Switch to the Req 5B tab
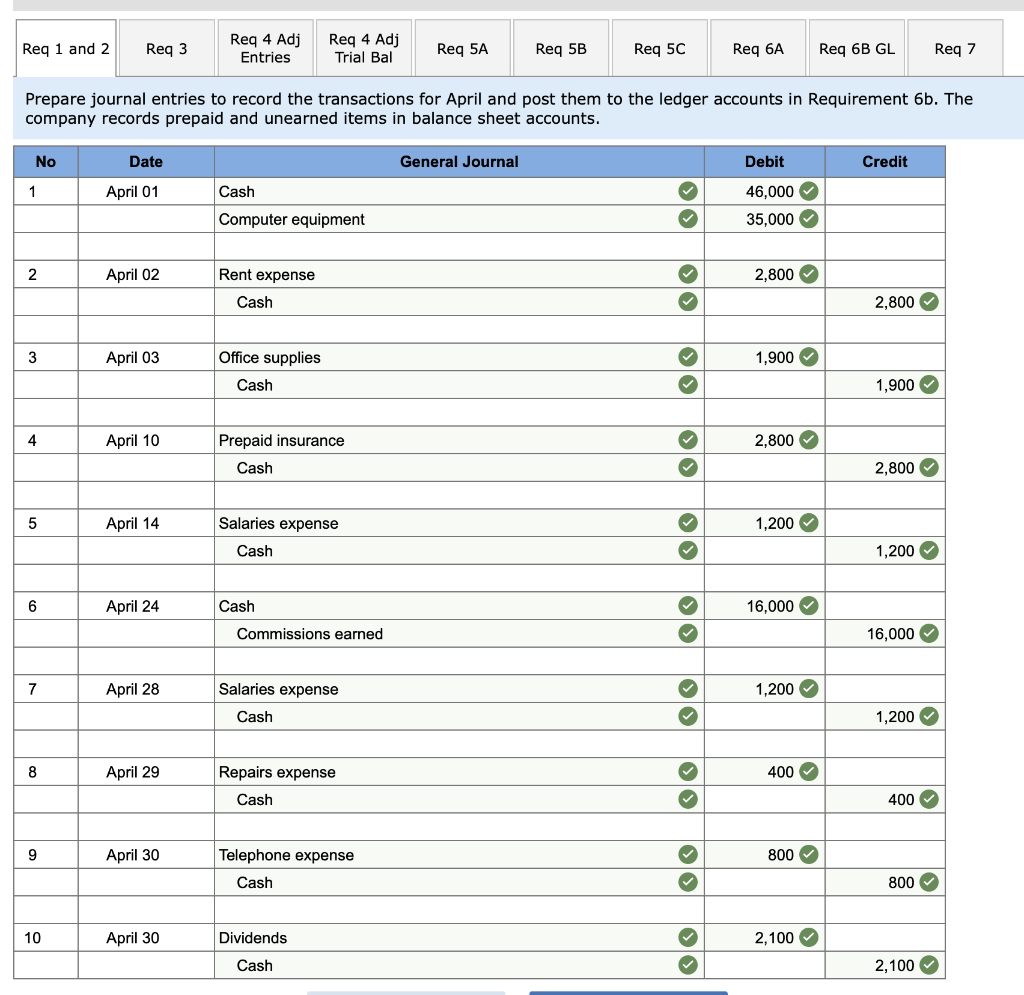 (561, 48)
